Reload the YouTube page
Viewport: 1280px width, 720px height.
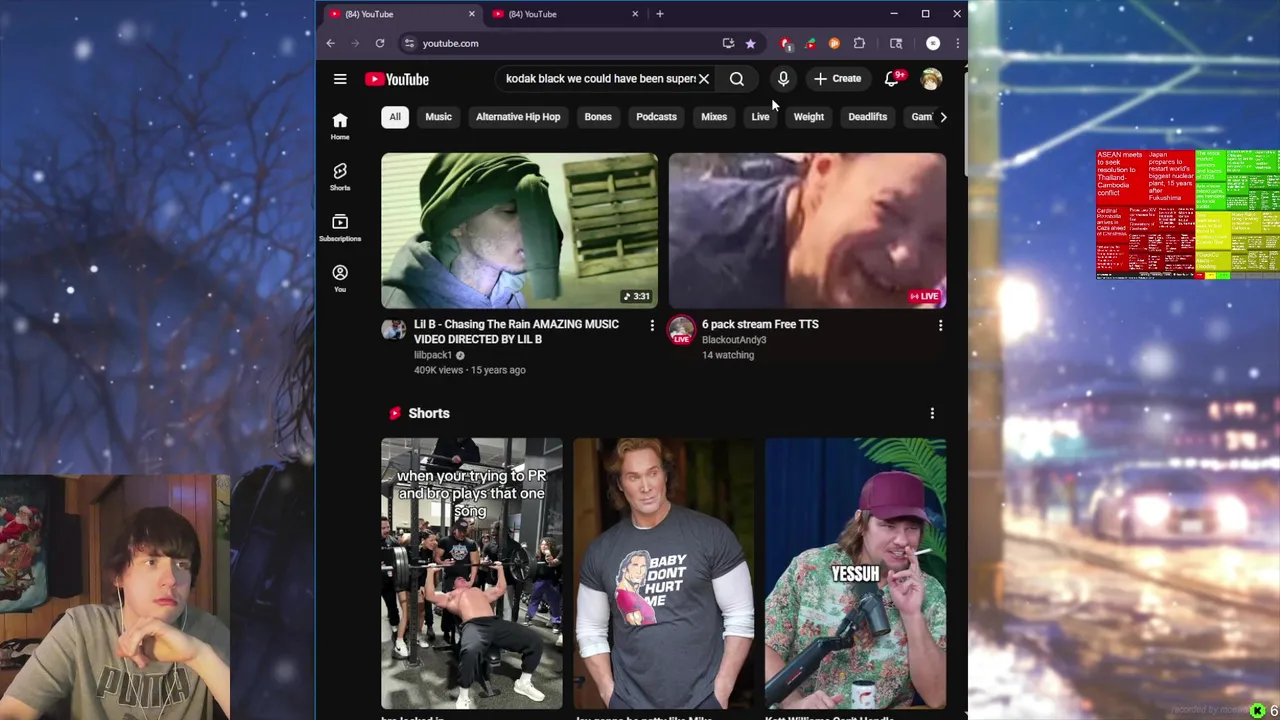pyautogui.click(x=380, y=43)
